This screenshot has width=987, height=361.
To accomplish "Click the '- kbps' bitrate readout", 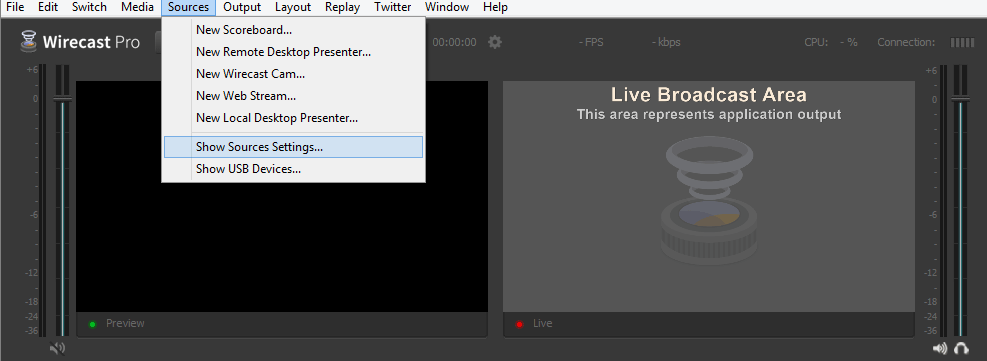I will coord(666,42).
